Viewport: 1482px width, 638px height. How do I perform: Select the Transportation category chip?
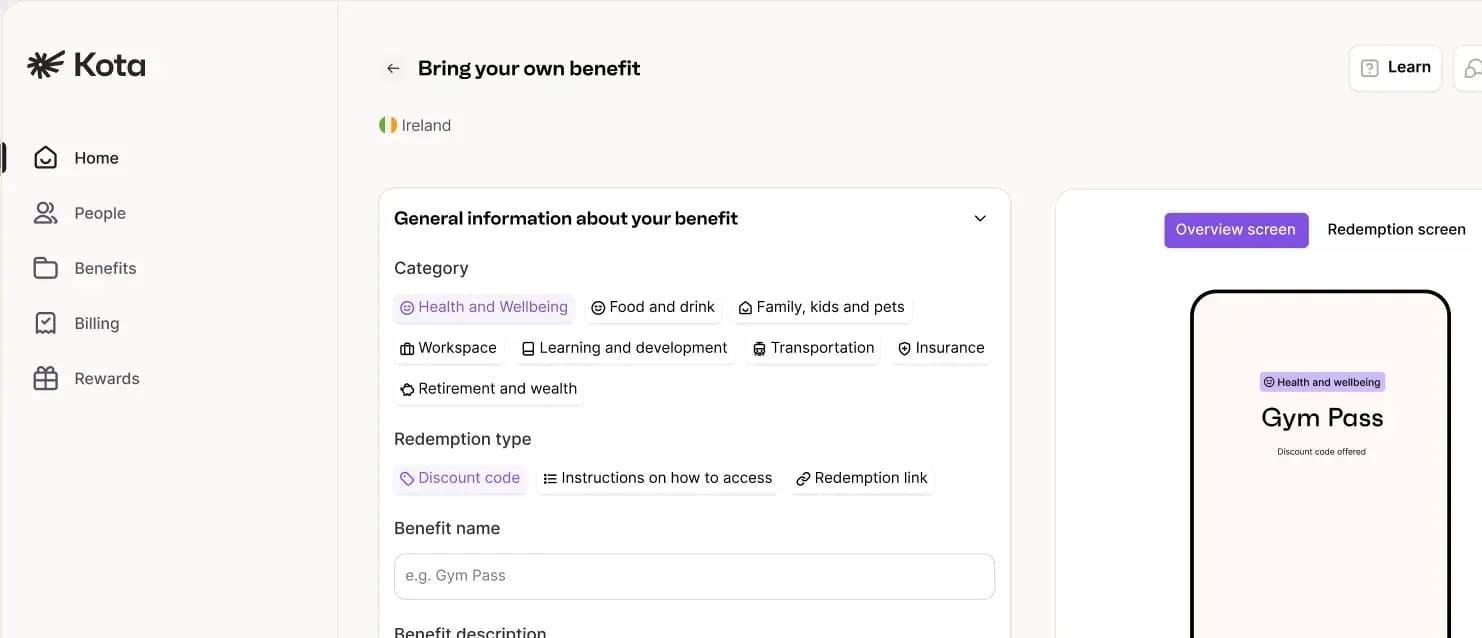(813, 348)
